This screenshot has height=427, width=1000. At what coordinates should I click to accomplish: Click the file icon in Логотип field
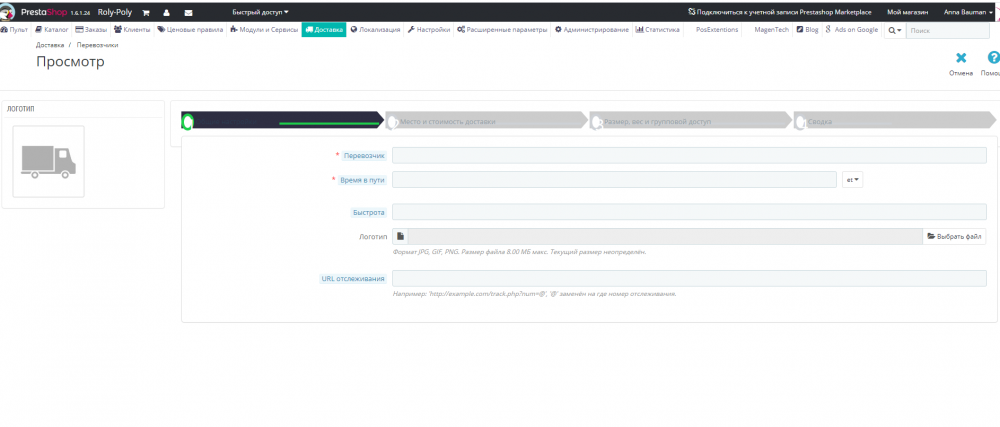[401, 236]
